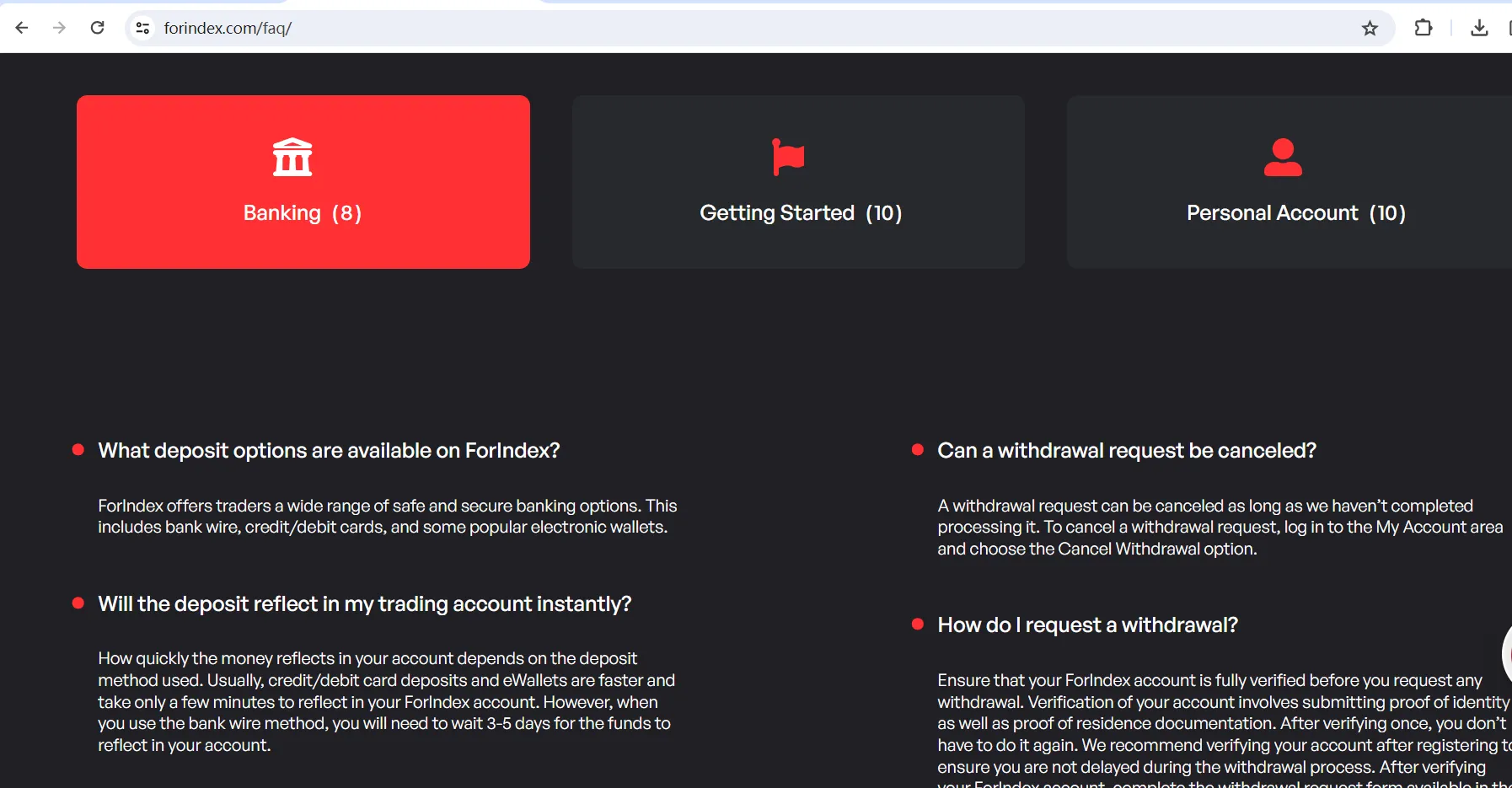Click the flag icon on Getting Started card
This screenshot has height=788, width=1512.
tap(788, 157)
